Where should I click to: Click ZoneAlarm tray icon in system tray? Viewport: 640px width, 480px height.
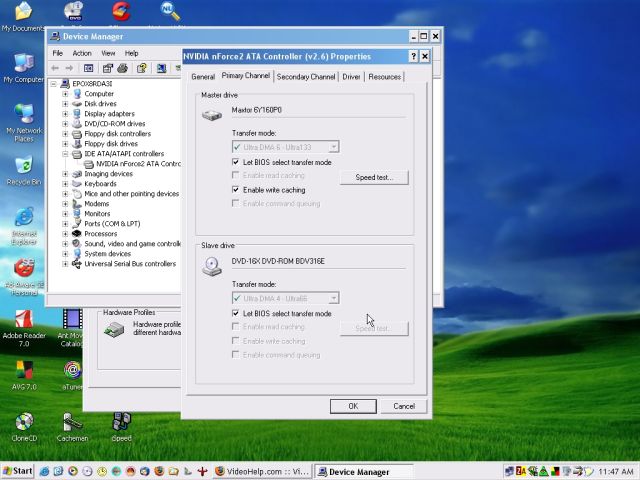(521, 471)
